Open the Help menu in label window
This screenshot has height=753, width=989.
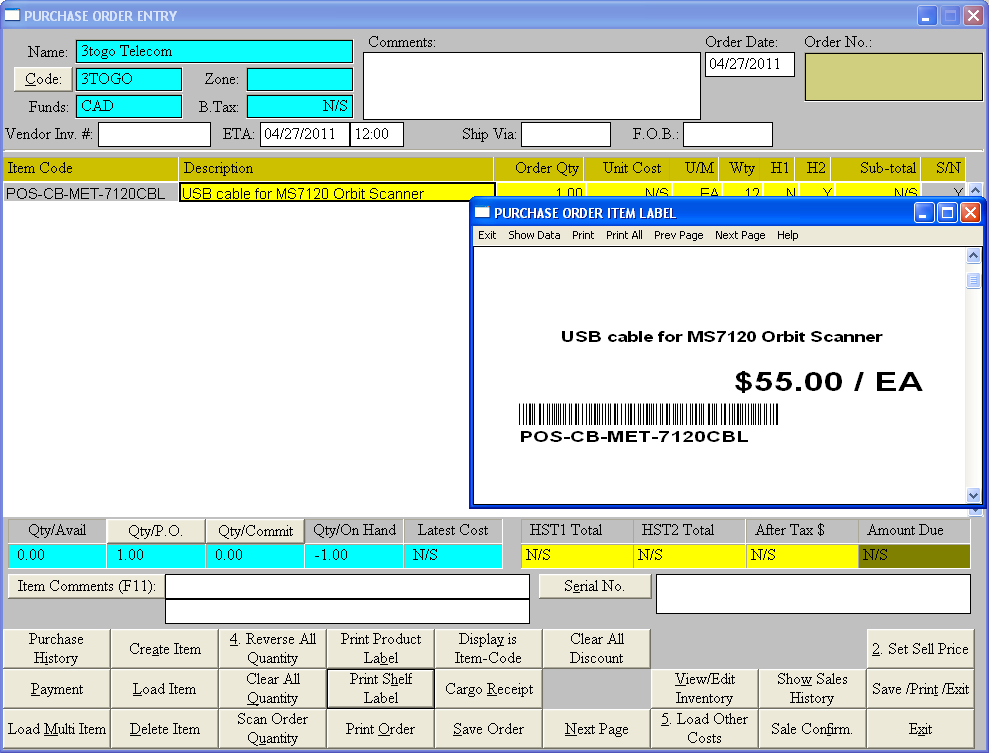click(788, 235)
